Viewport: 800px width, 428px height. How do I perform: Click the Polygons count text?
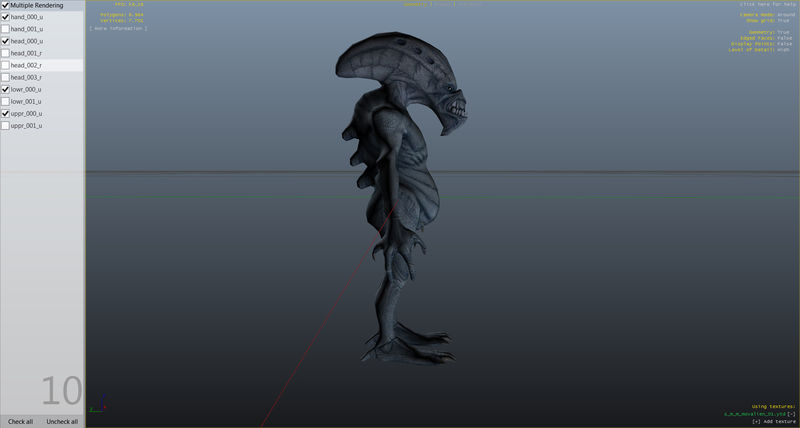121,15
